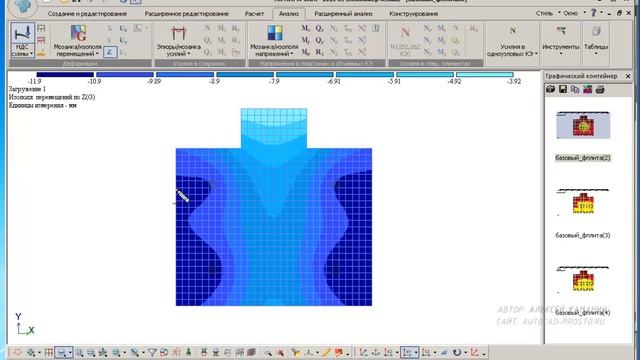Open Эпюры/мозаика усилий dropdown

[189, 54]
